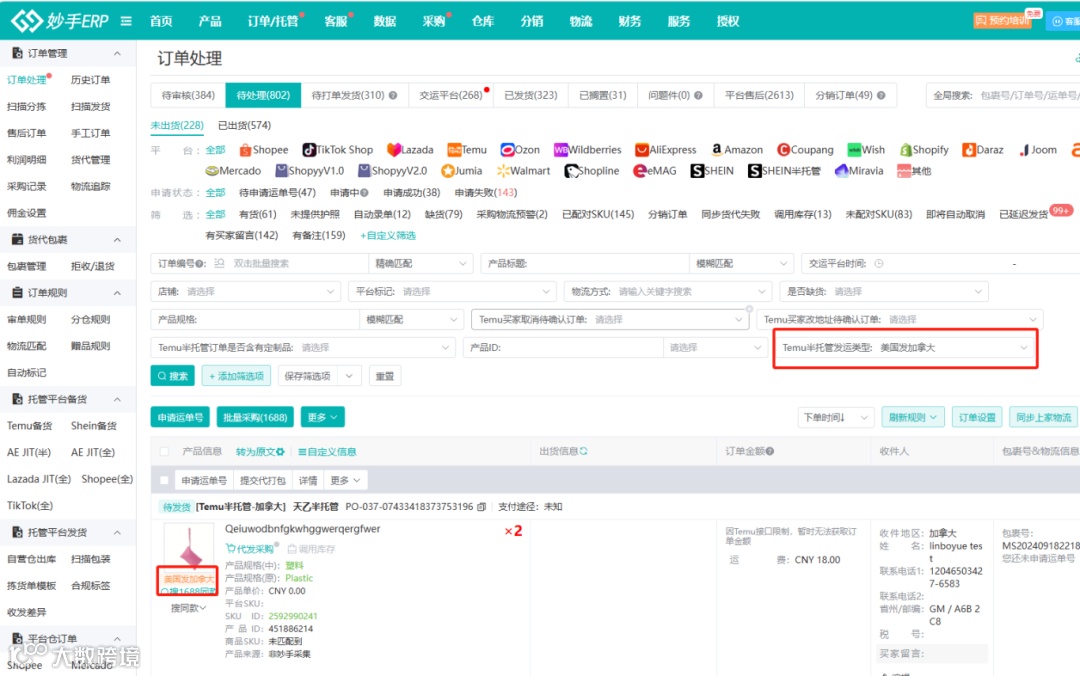Filter by Miravia platform
This screenshot has height=676, width=1080.
click(859, 171)
